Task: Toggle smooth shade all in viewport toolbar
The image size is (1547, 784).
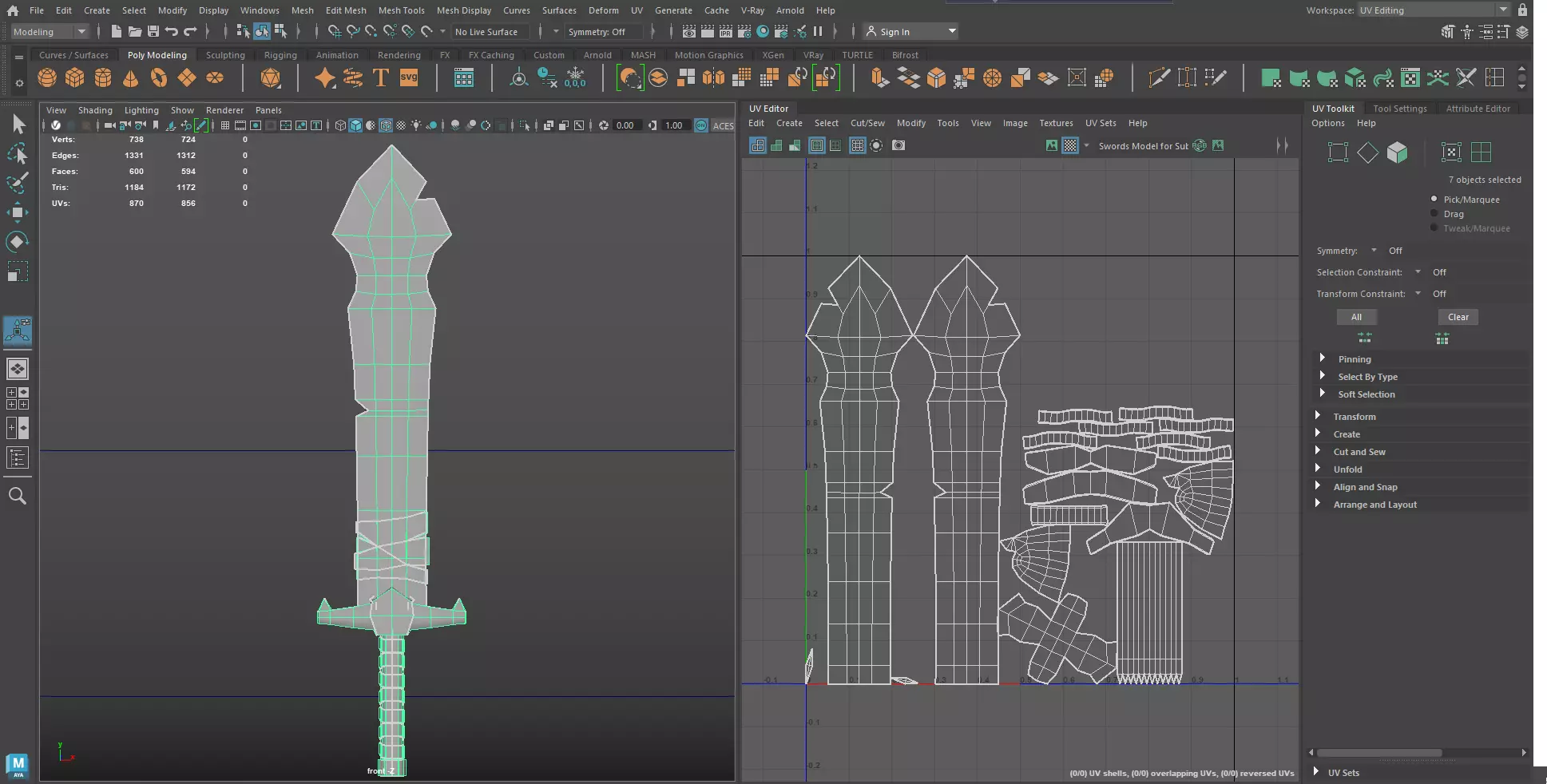Action: pyautogui.click(x=355, y=125)
